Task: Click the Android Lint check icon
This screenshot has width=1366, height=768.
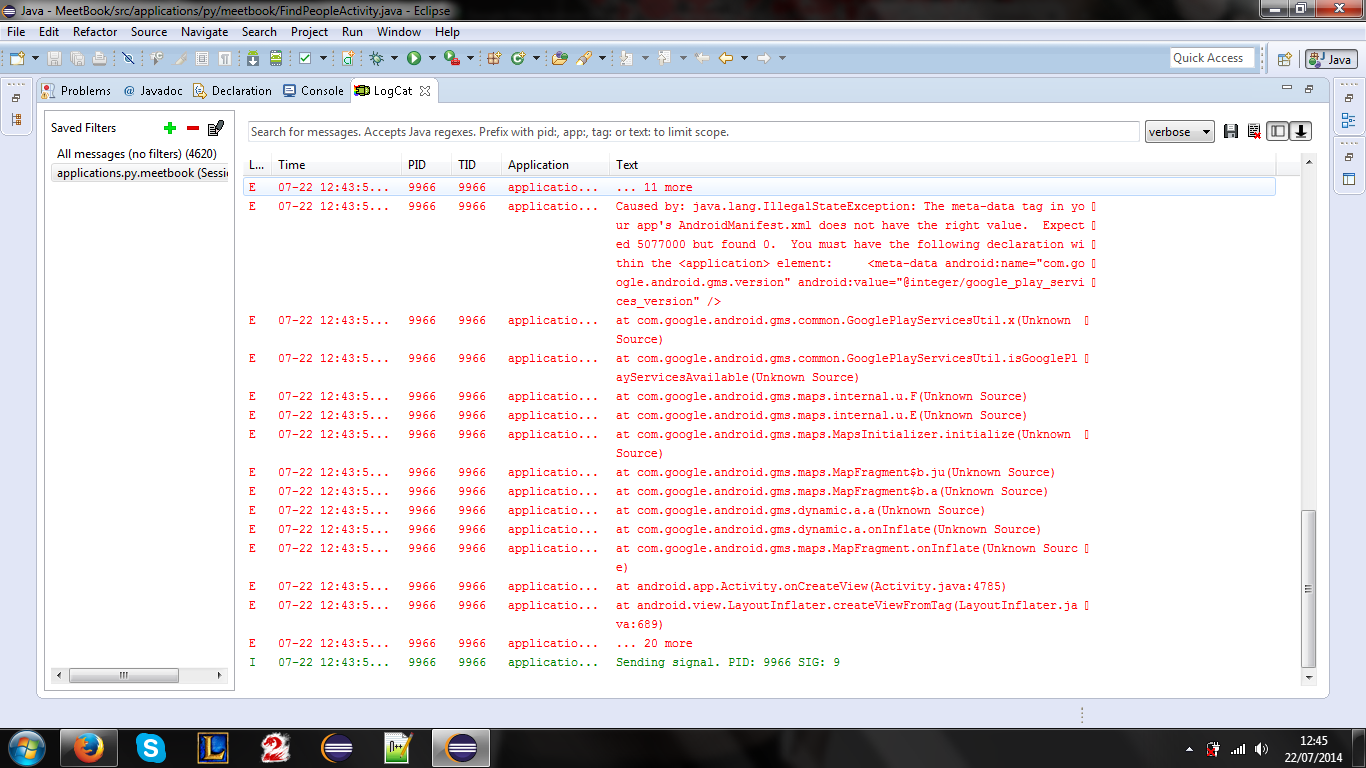Action: pos(305,58)
